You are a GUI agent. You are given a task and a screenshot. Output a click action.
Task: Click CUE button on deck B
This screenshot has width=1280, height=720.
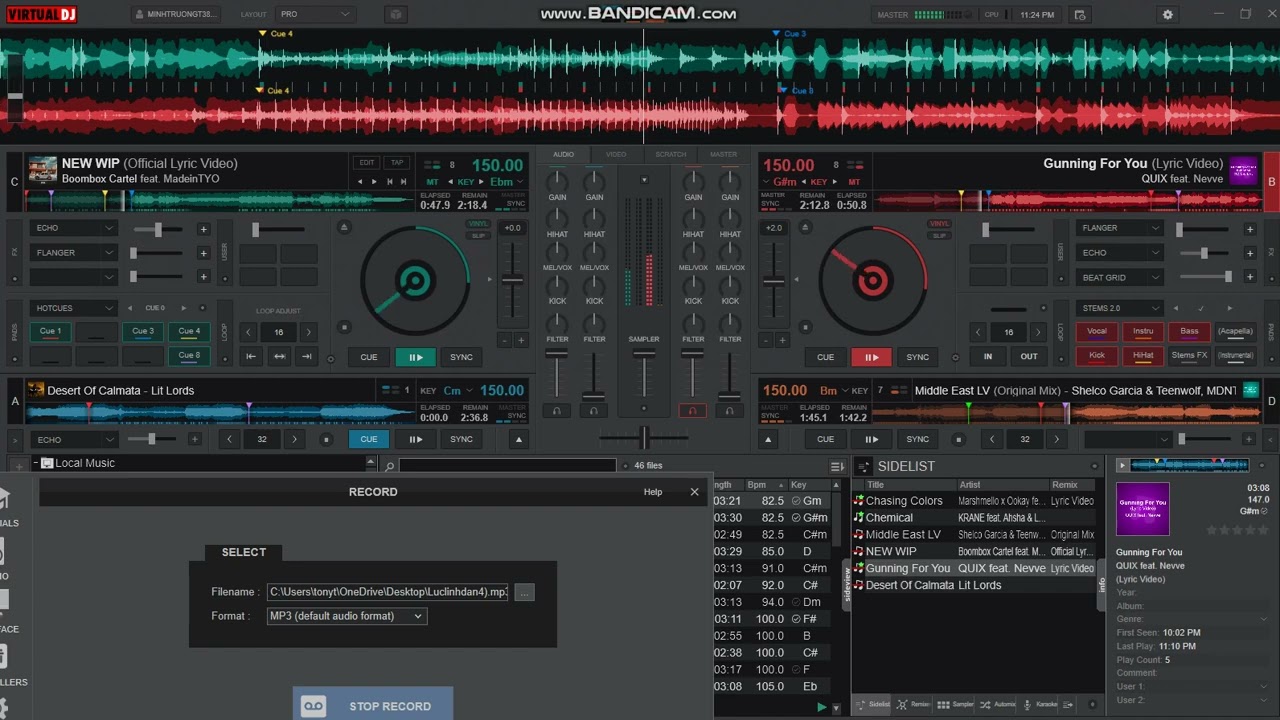(825, 357)
